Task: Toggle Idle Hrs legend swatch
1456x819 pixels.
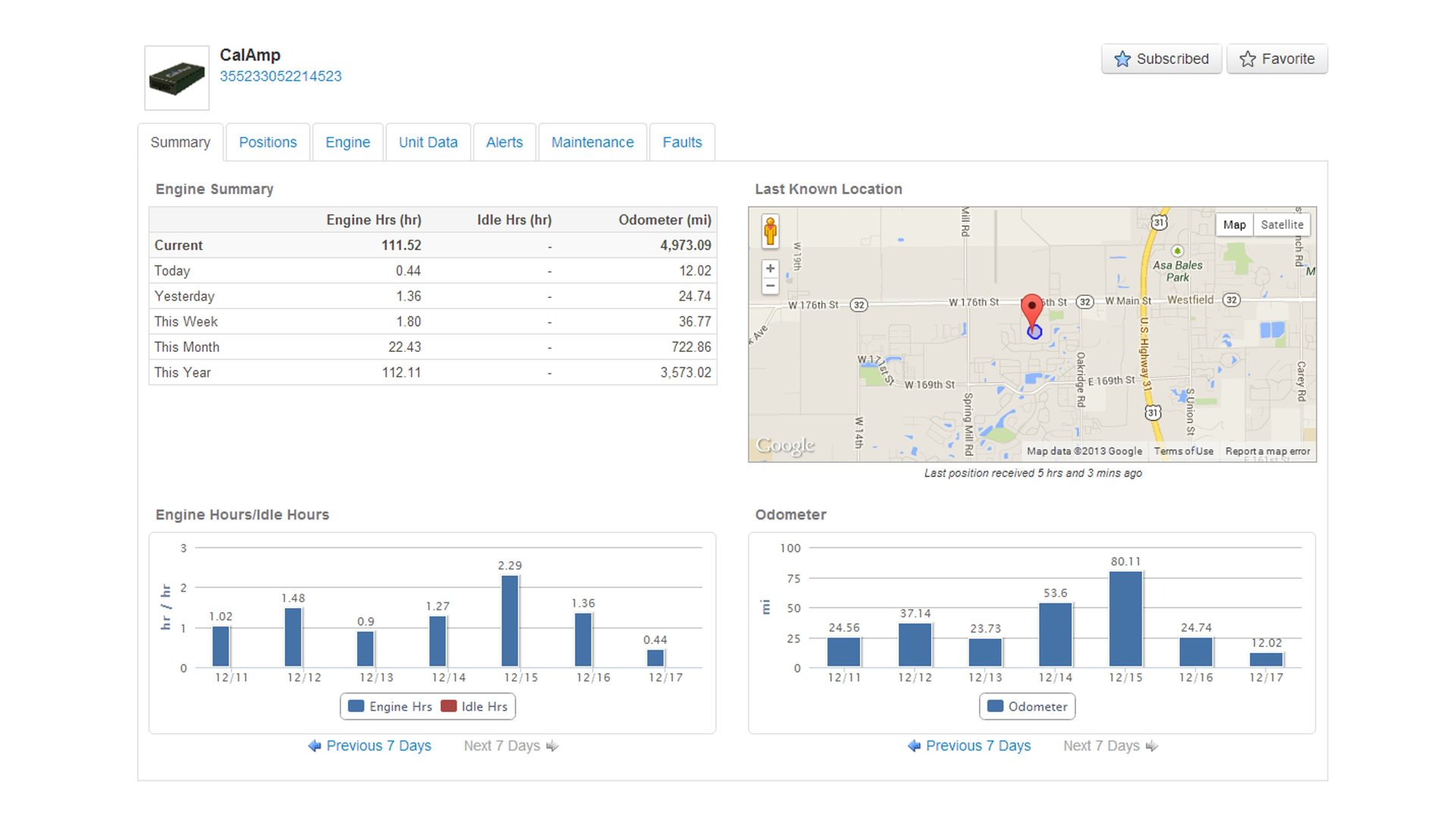Action: [448, 706]
